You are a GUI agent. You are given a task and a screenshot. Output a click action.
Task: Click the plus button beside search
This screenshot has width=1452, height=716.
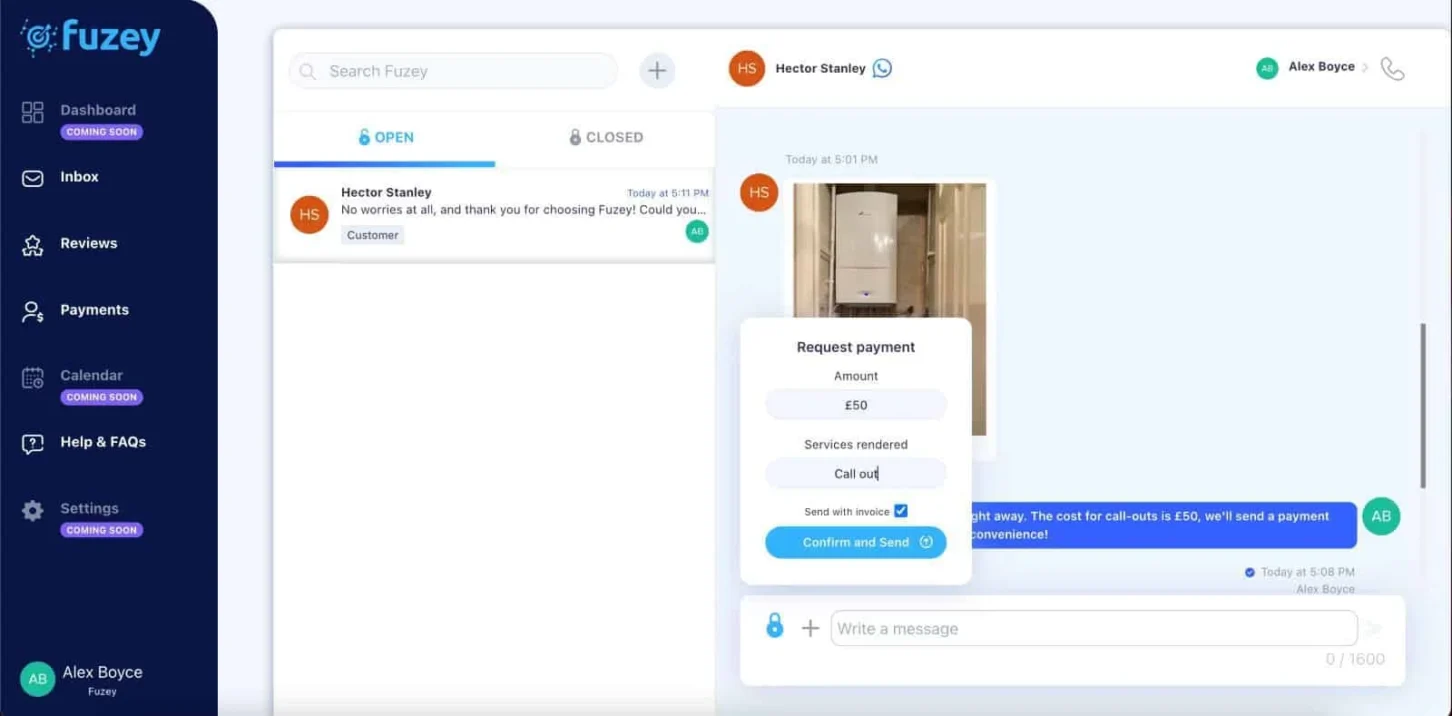657,70
